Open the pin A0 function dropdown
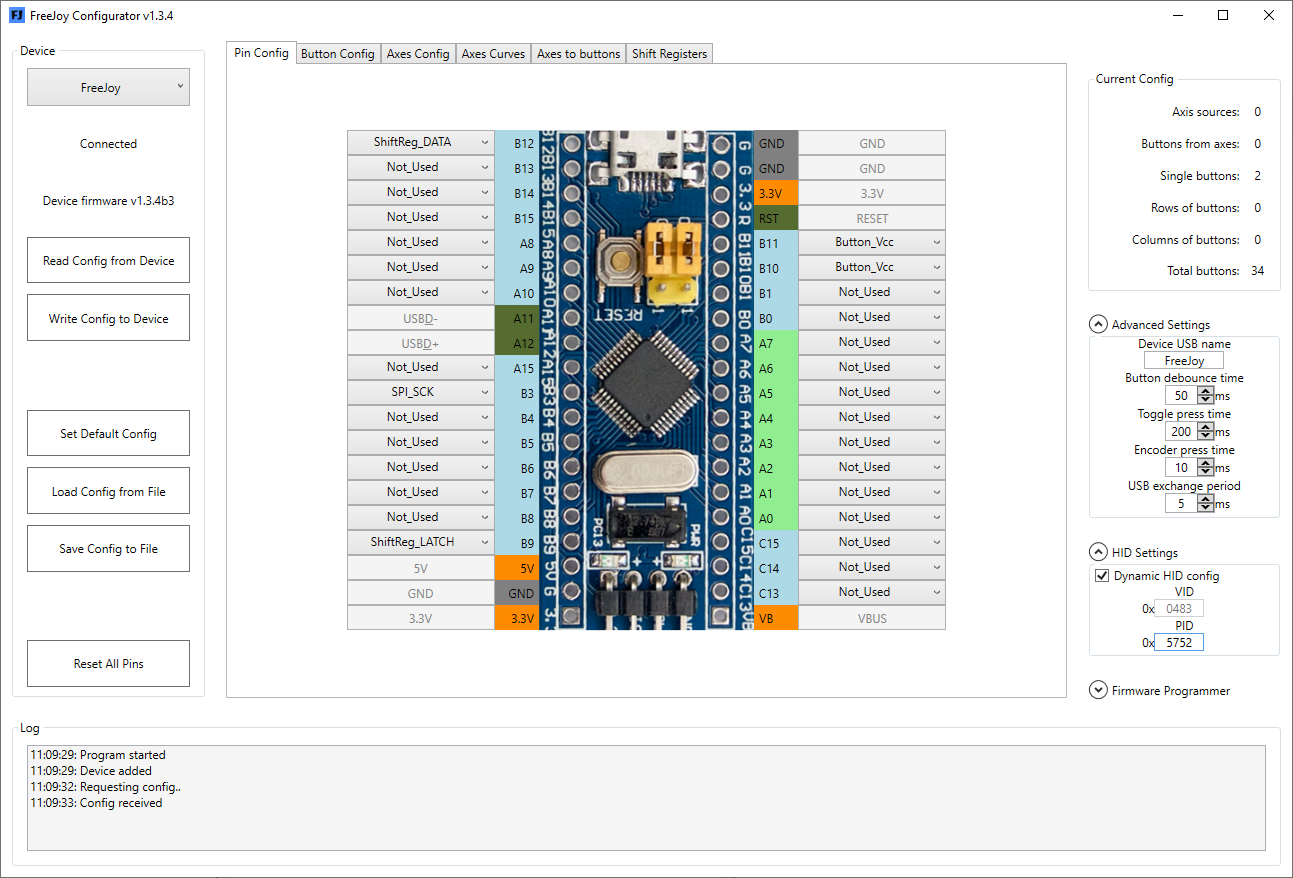This screenshot has width=1293, height=878. click(x=872, y=517)
